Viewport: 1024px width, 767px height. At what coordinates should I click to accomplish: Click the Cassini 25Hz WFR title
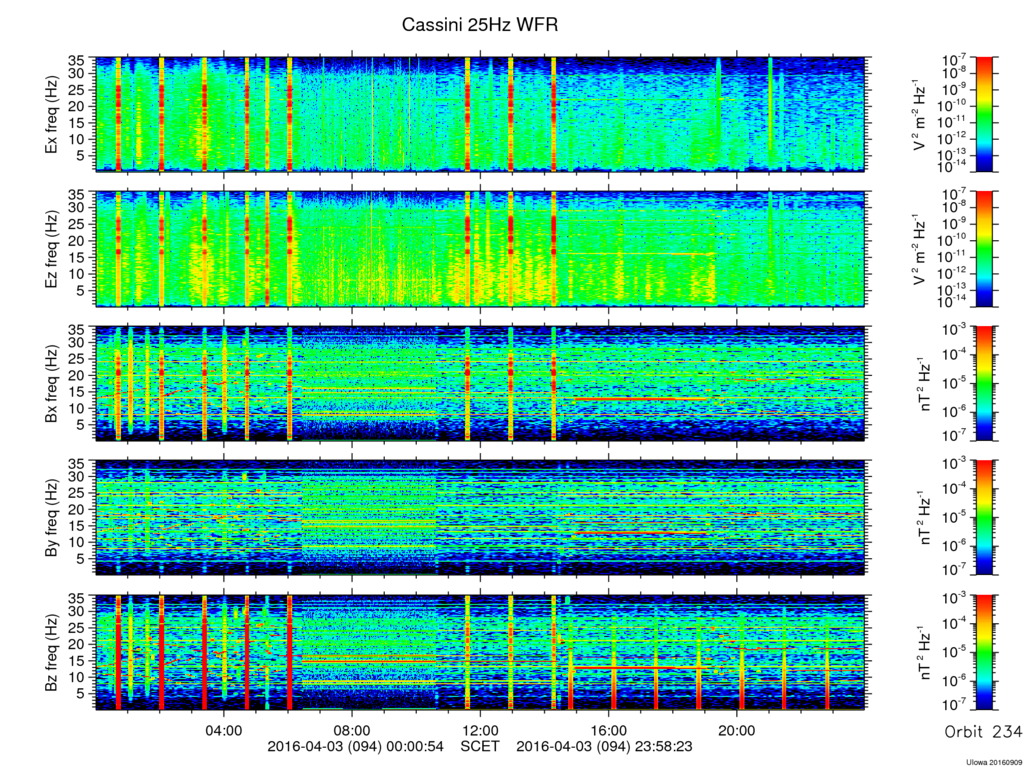[480, 25]
